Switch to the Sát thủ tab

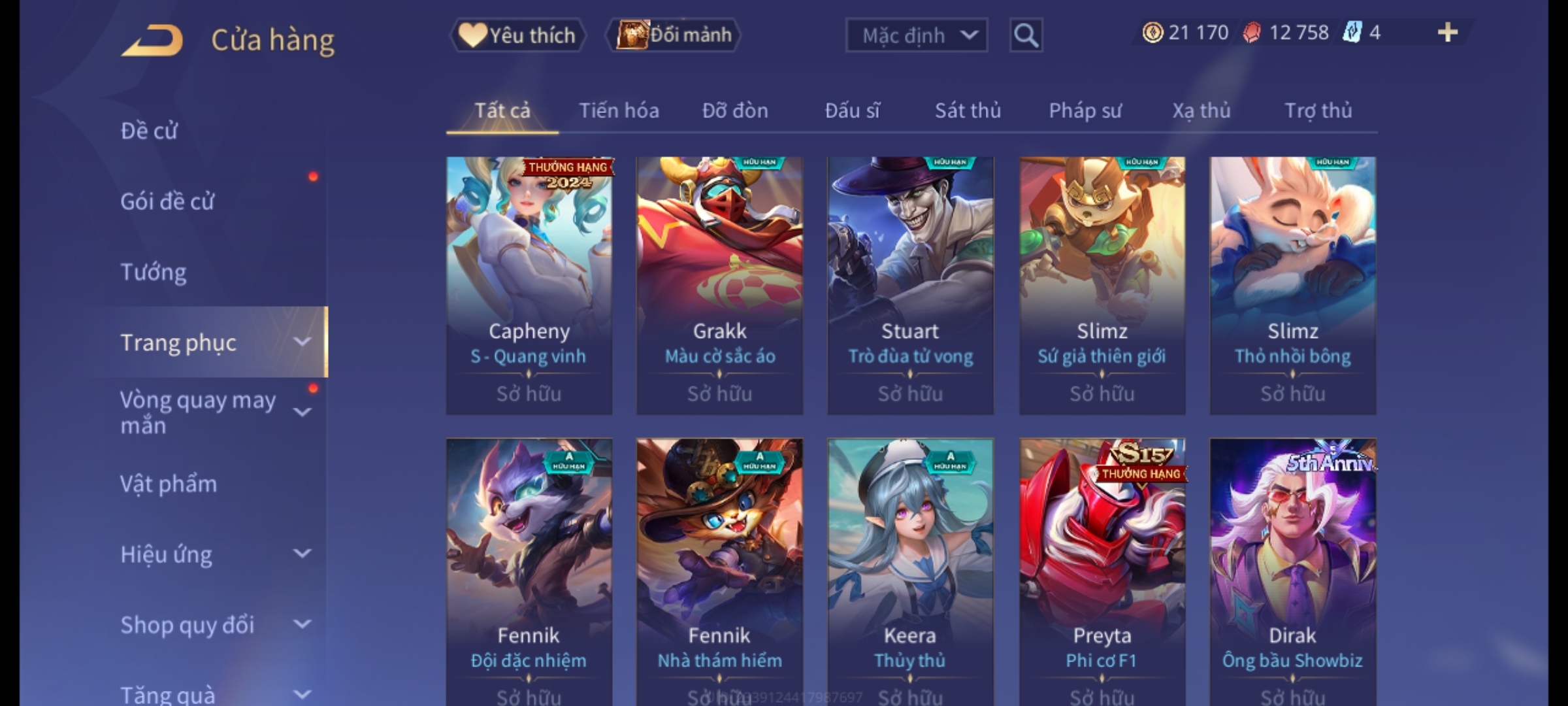tap(968, 110)
